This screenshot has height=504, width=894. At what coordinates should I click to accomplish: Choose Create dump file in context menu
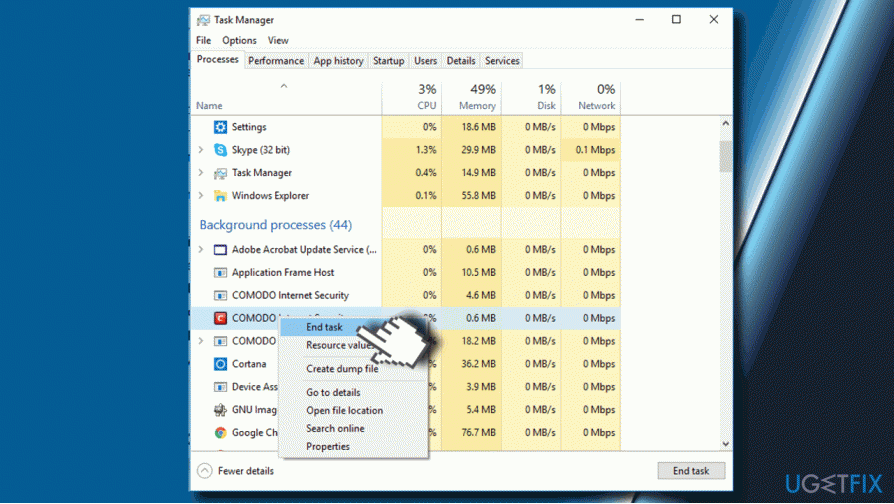342,369
